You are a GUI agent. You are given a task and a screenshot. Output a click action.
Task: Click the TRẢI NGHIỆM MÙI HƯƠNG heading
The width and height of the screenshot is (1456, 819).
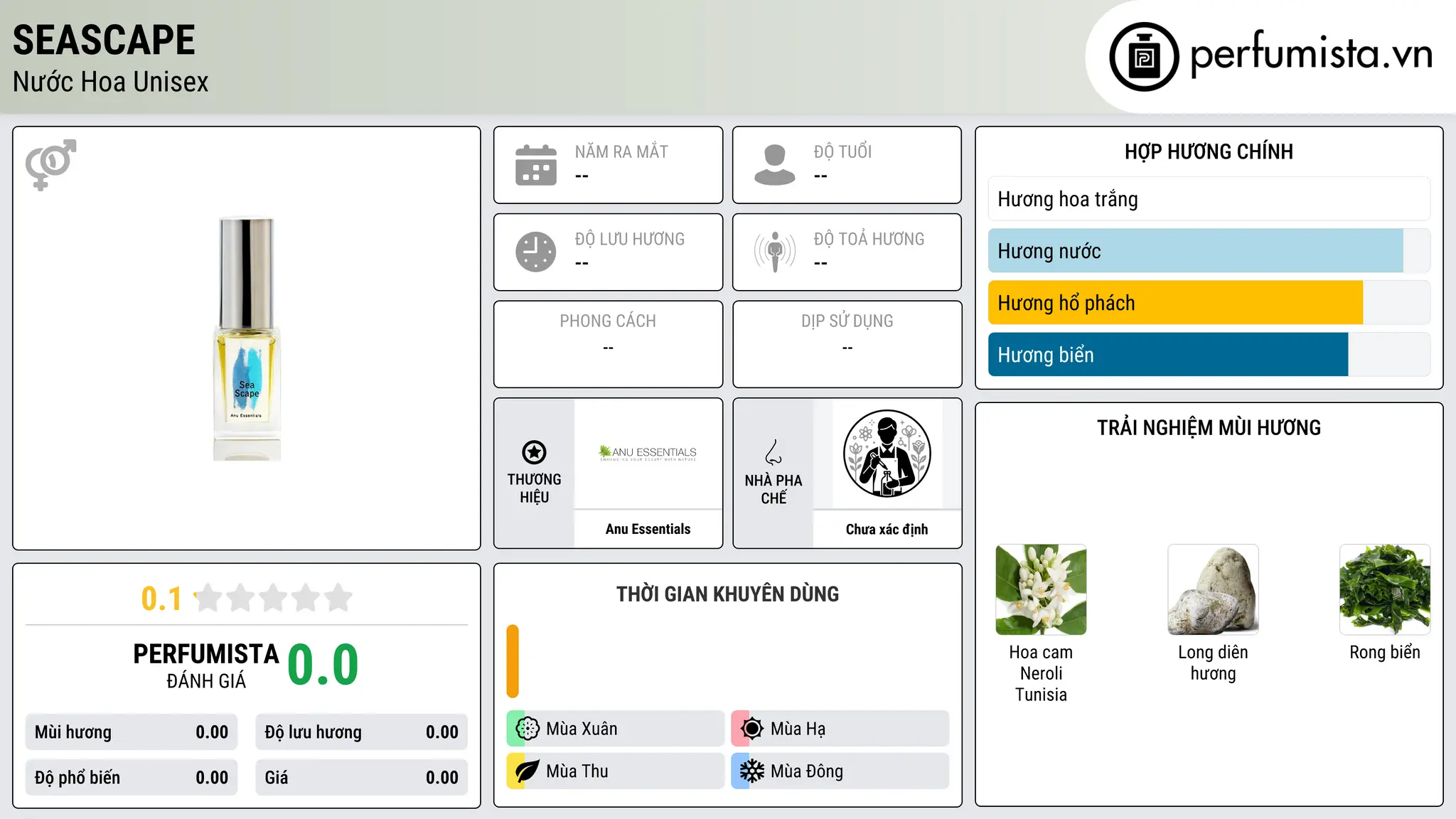(1209, 427)
